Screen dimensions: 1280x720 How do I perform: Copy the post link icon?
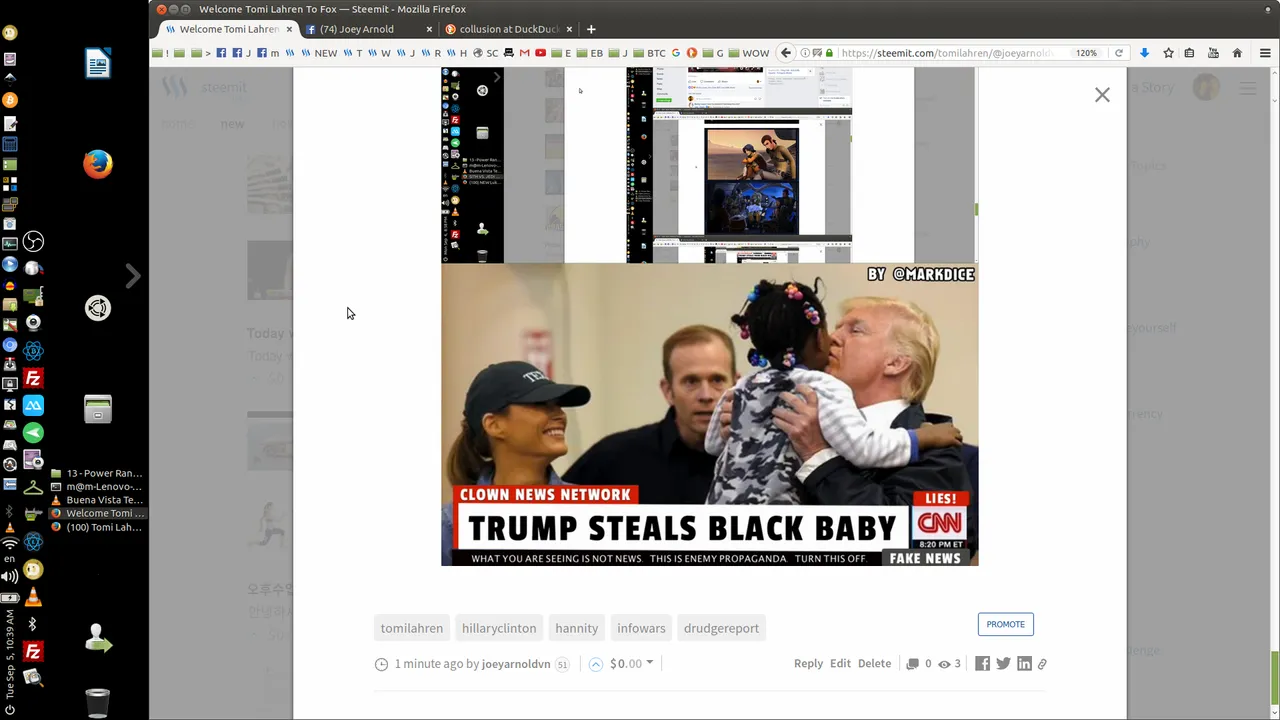[x=1042, y=664]
